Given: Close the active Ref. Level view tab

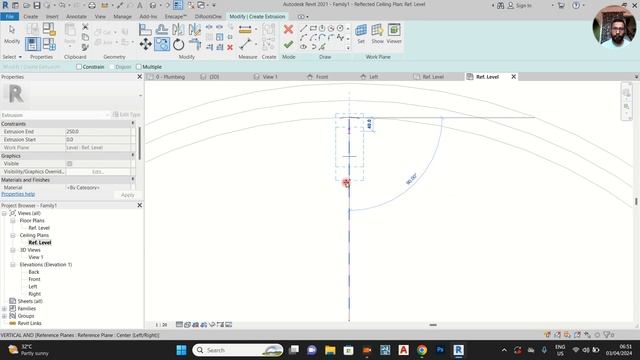Looking at the screenshot, I should [x=514, y=77].
